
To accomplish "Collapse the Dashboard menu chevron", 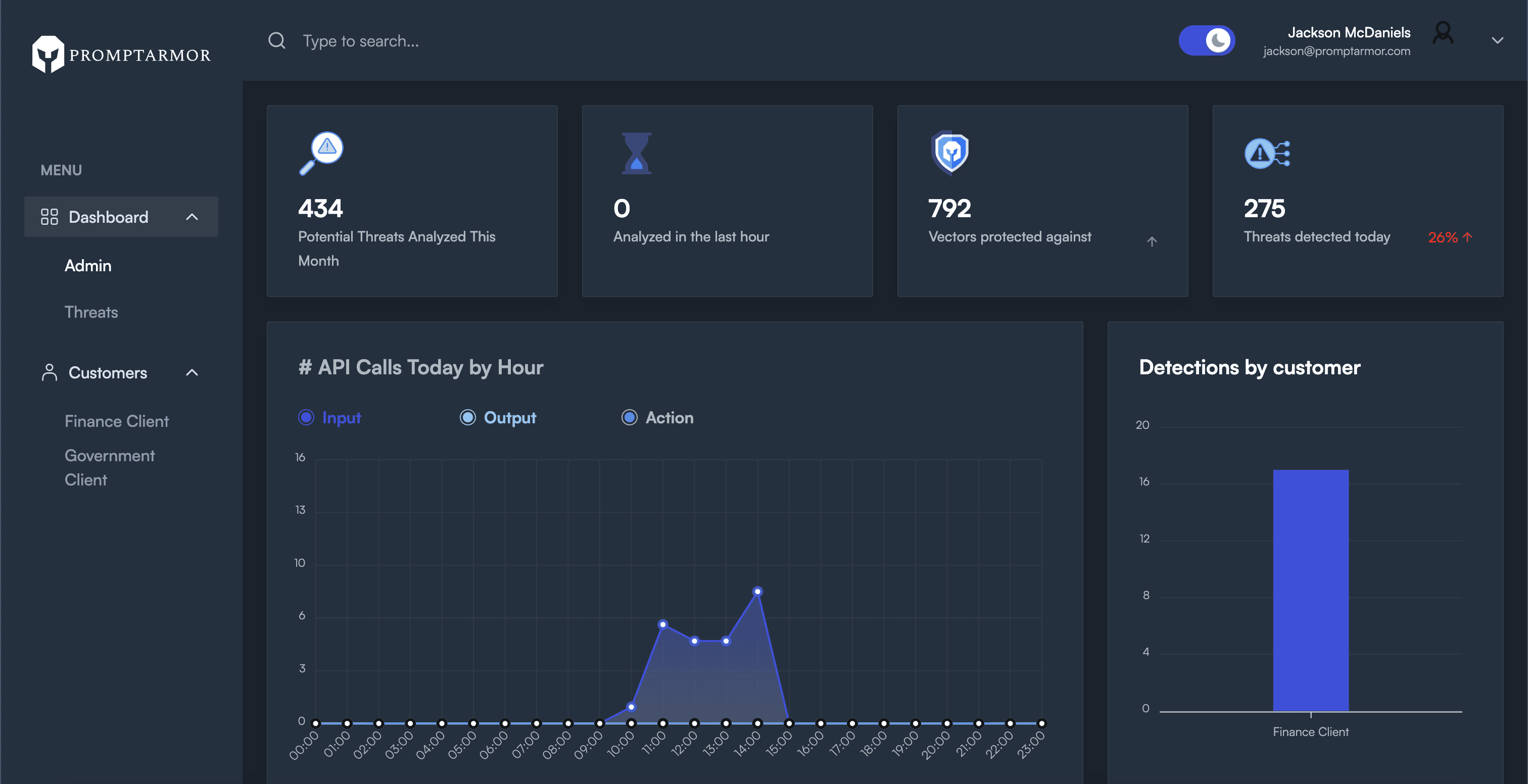I will coord(192,217).
